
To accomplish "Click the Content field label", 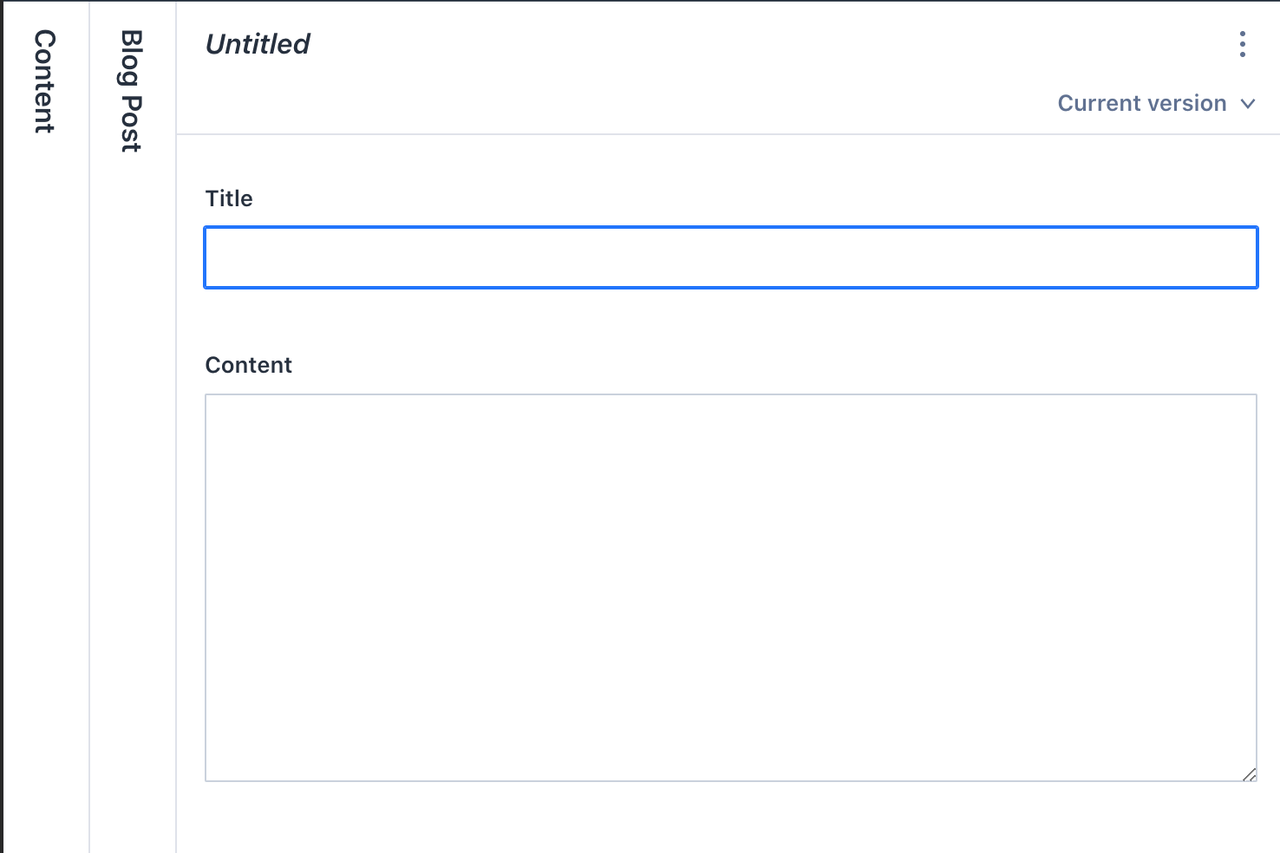I will (x=248, y=365).
